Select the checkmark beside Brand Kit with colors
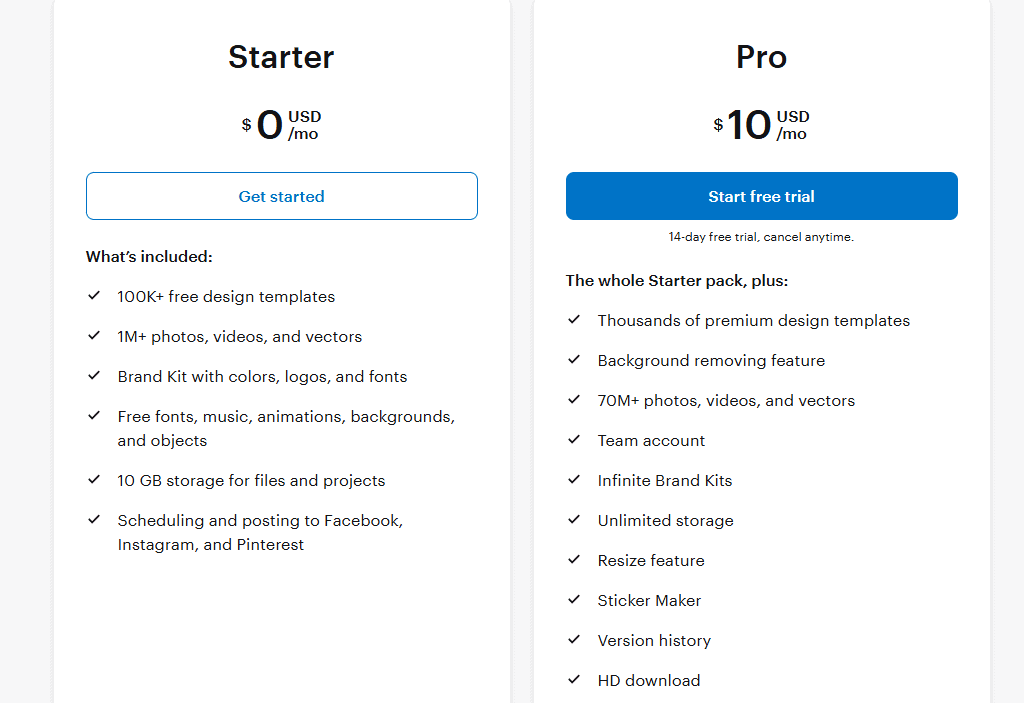The width and height of the screenshot is (1024, 703). (94, 376)
